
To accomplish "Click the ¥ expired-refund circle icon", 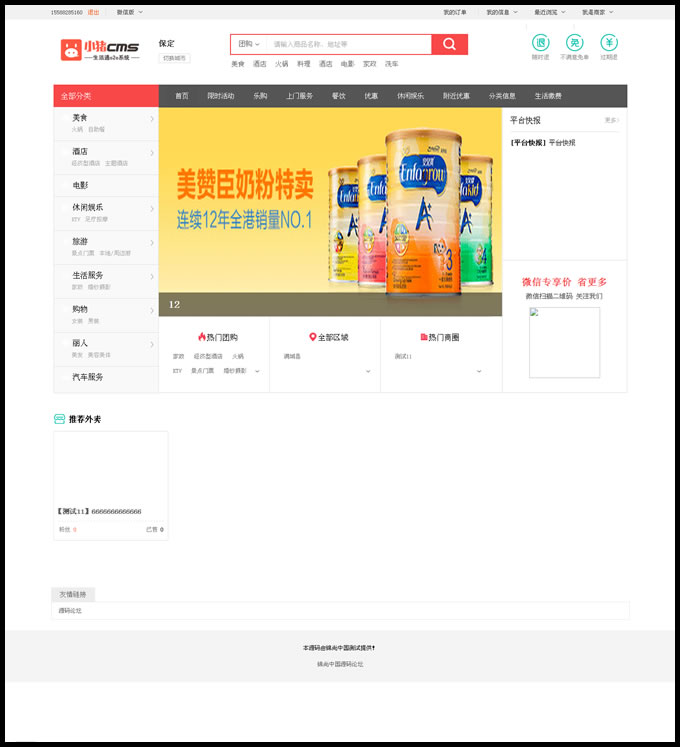I will coord(609,43).
